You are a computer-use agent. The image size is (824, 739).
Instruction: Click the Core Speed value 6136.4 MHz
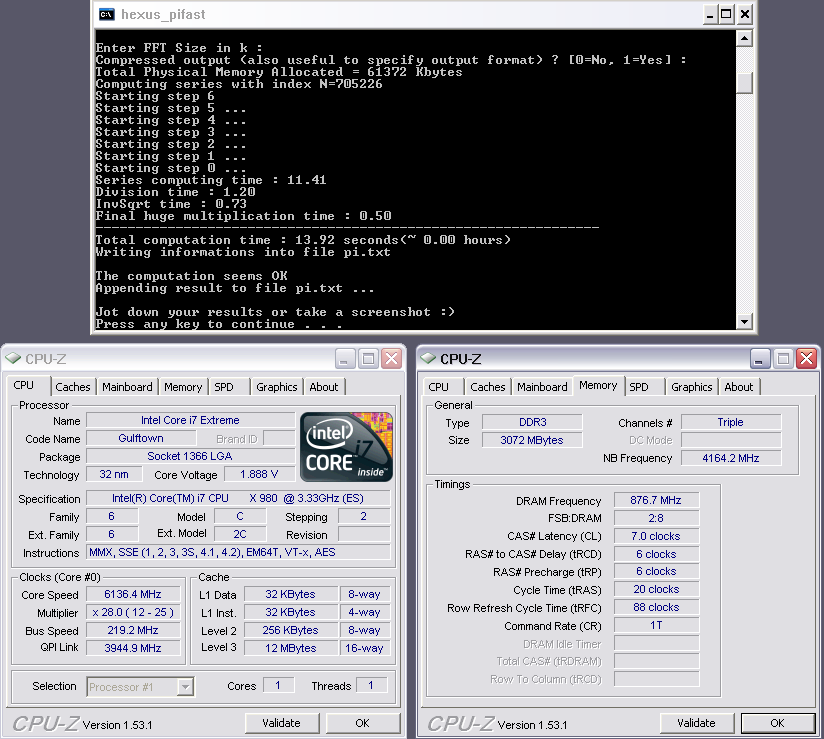click(x=133, y=594)
